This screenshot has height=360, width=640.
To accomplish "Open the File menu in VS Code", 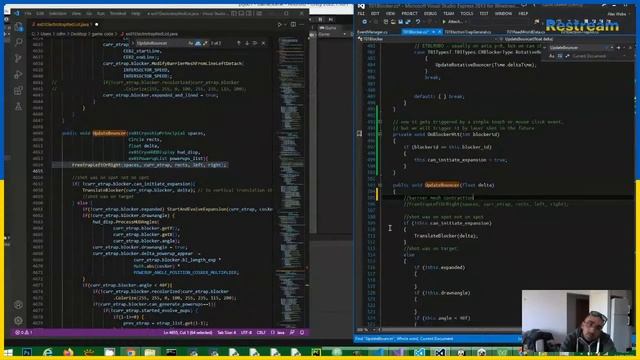I will (x=28, y=13).
